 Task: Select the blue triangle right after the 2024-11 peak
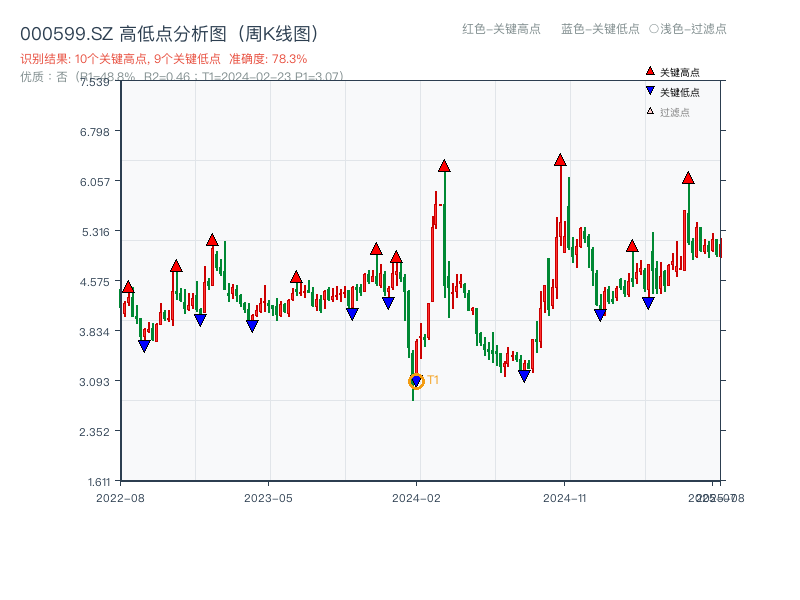click(x=600, y=315)
